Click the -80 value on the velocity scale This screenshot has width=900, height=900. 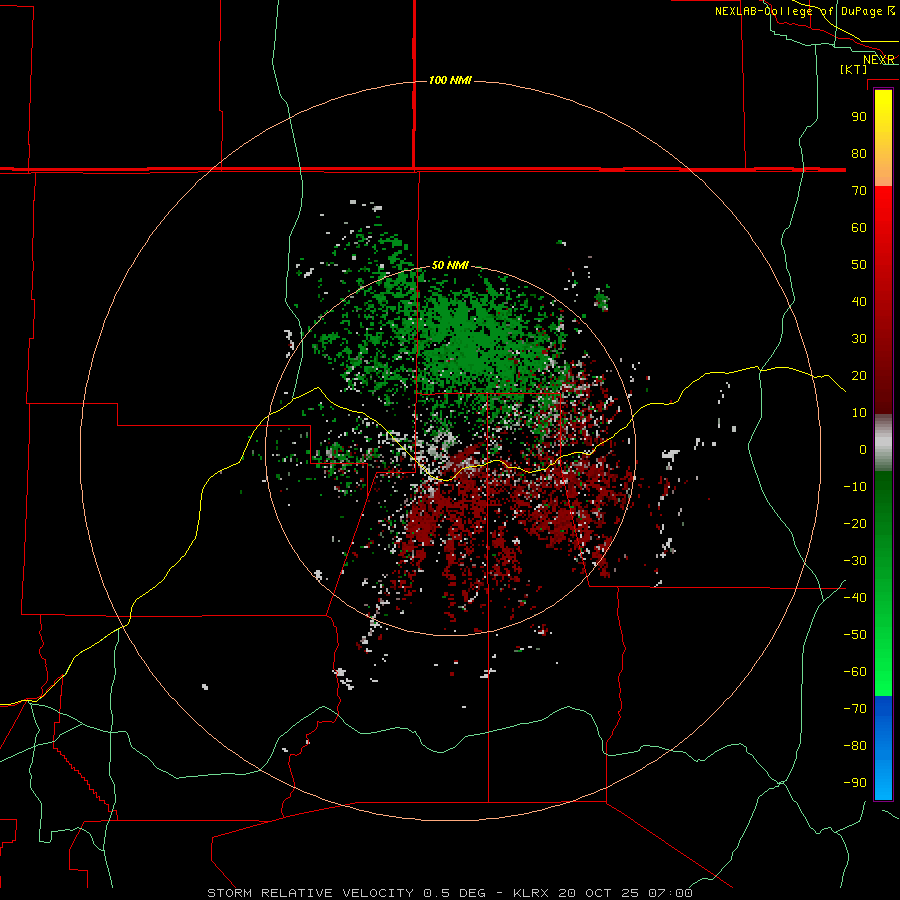[855, 746]
